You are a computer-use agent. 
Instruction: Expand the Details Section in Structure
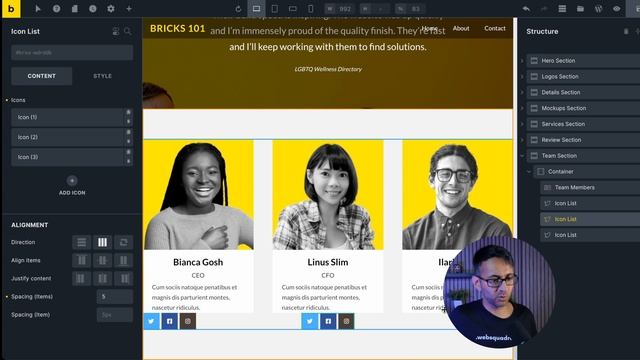pos(522,93)
